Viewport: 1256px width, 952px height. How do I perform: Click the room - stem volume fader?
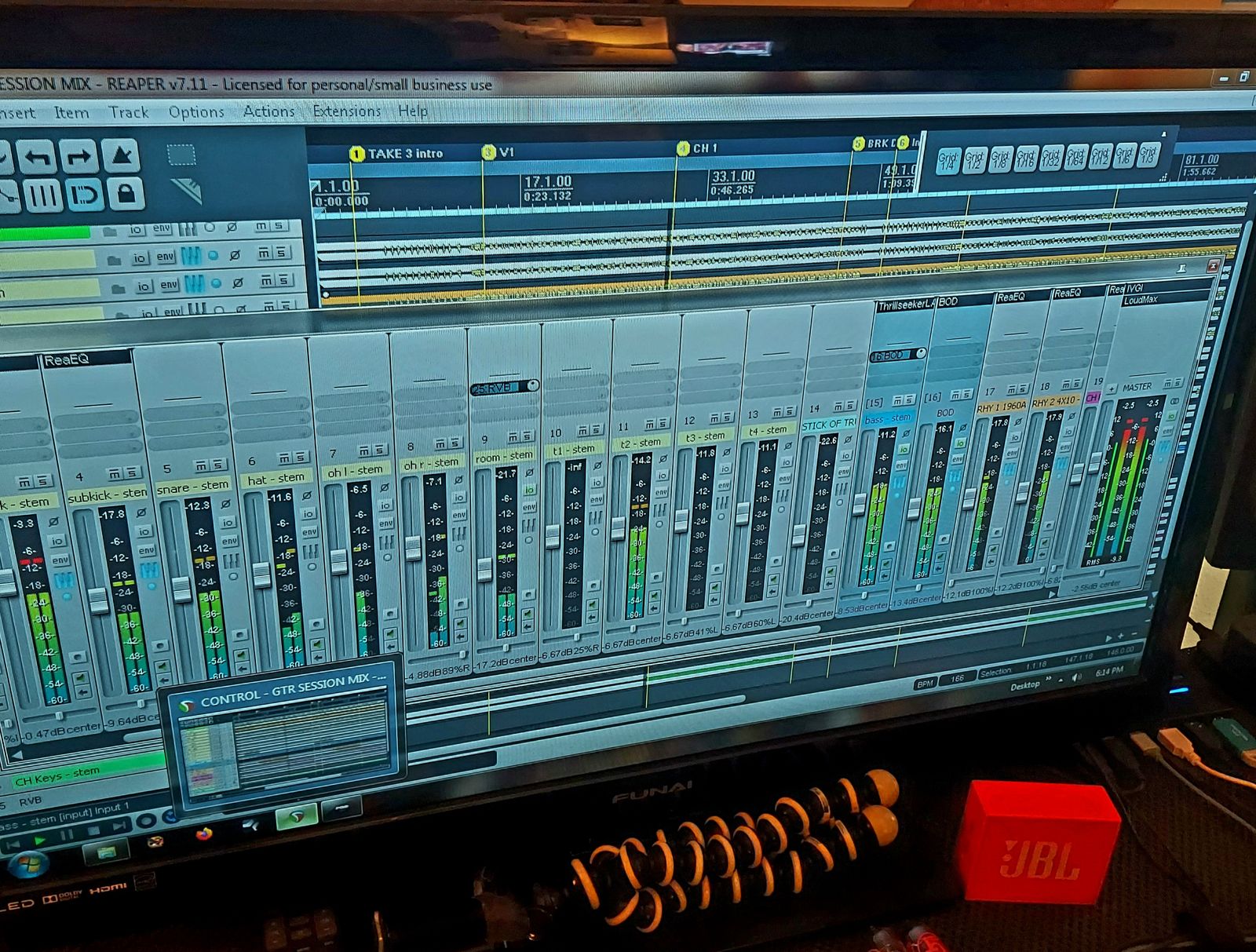tap(485, 568)
